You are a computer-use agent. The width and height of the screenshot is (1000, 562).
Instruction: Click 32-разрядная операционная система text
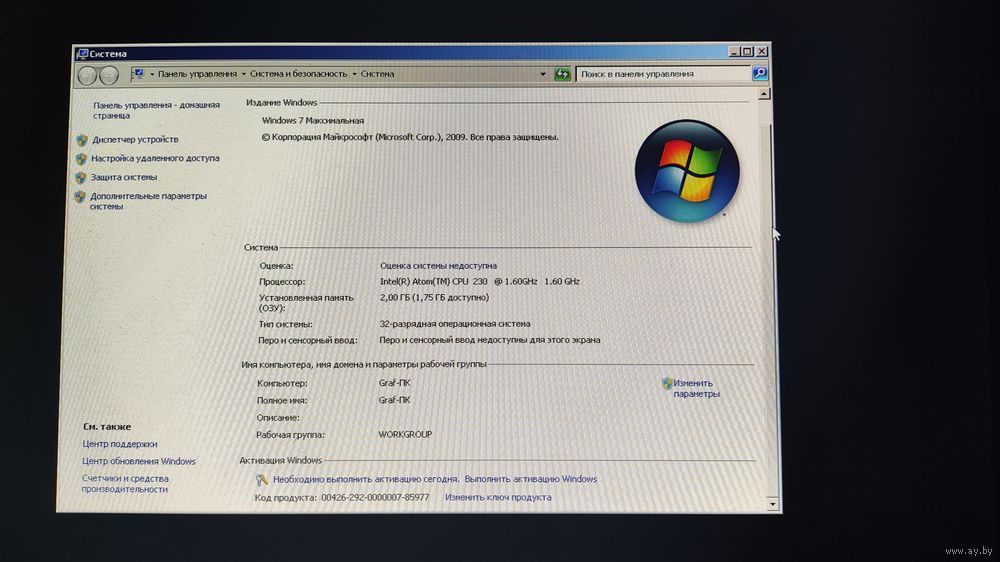[455, 323]
